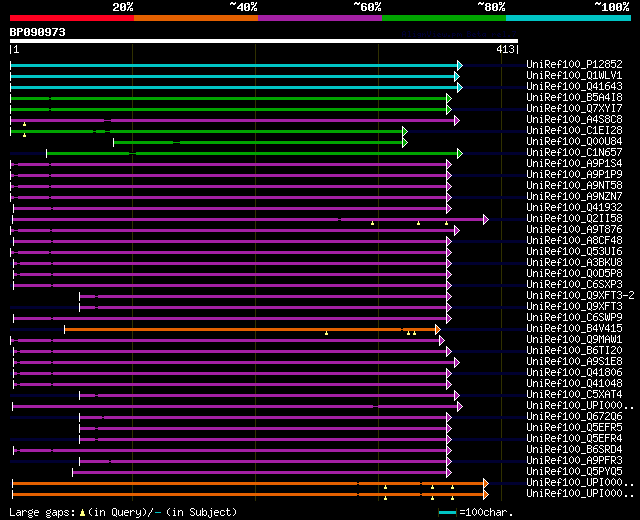Image resolution: width=640 pixels, height=520 pixels.
Task: Select the UniRef100_A9NT58 label
Action: click(574, 185)
